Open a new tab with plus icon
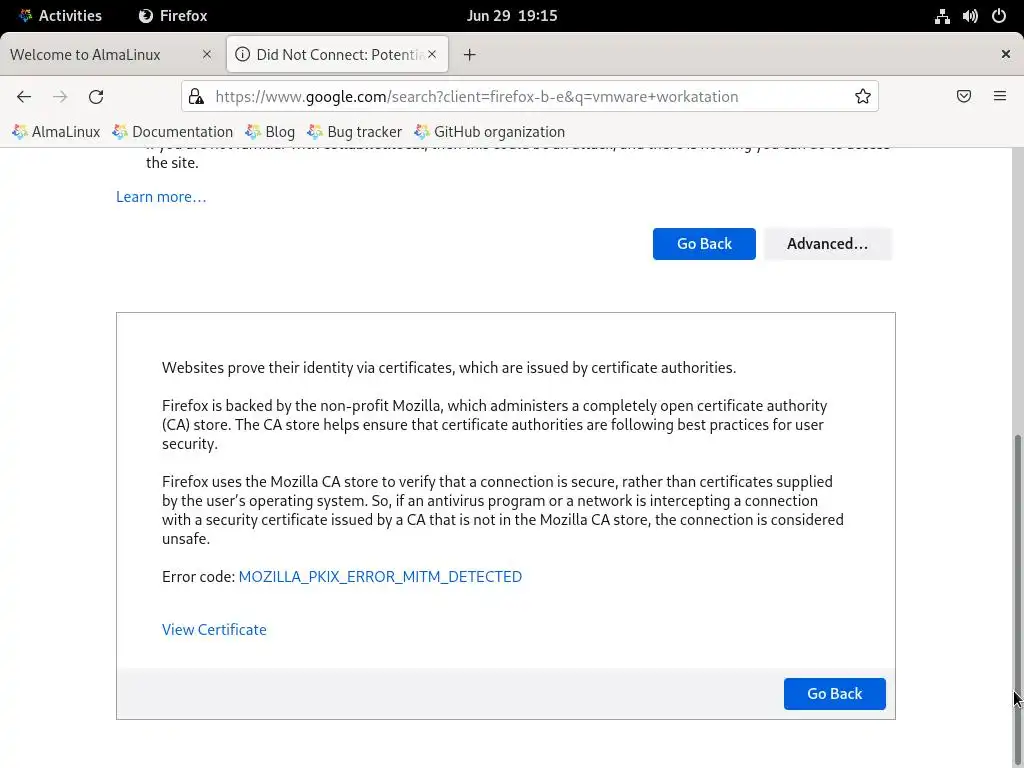1024x768 pixels. click(470, 55)
